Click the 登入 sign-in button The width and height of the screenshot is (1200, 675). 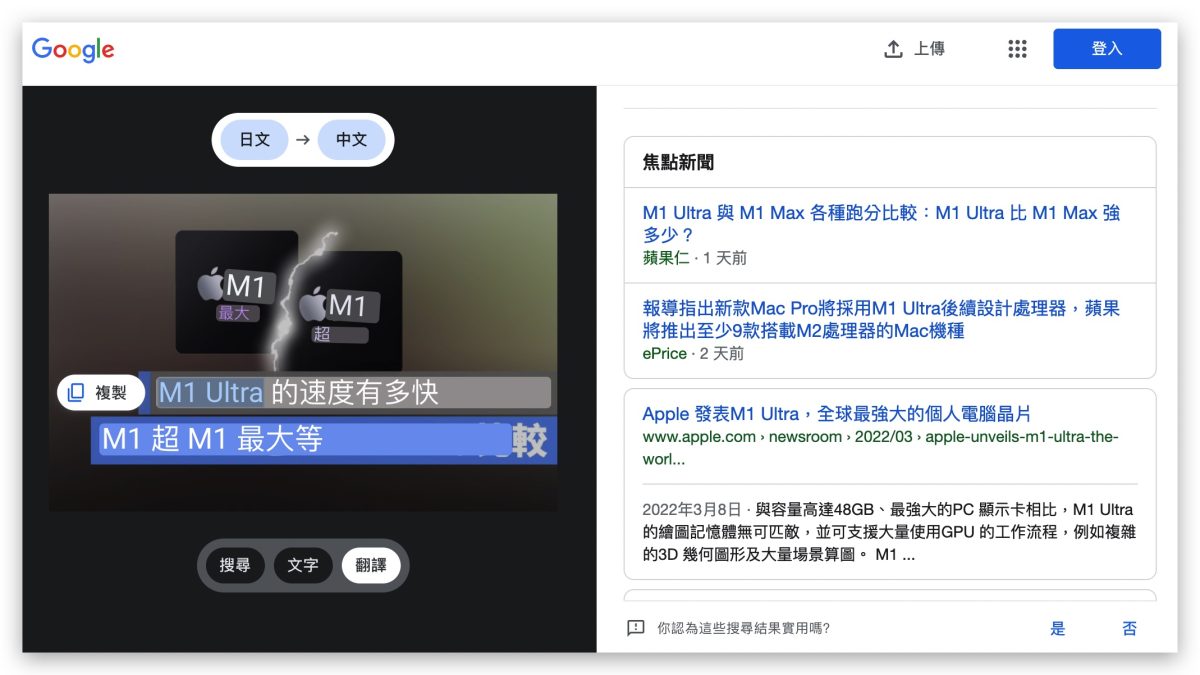1107,49
